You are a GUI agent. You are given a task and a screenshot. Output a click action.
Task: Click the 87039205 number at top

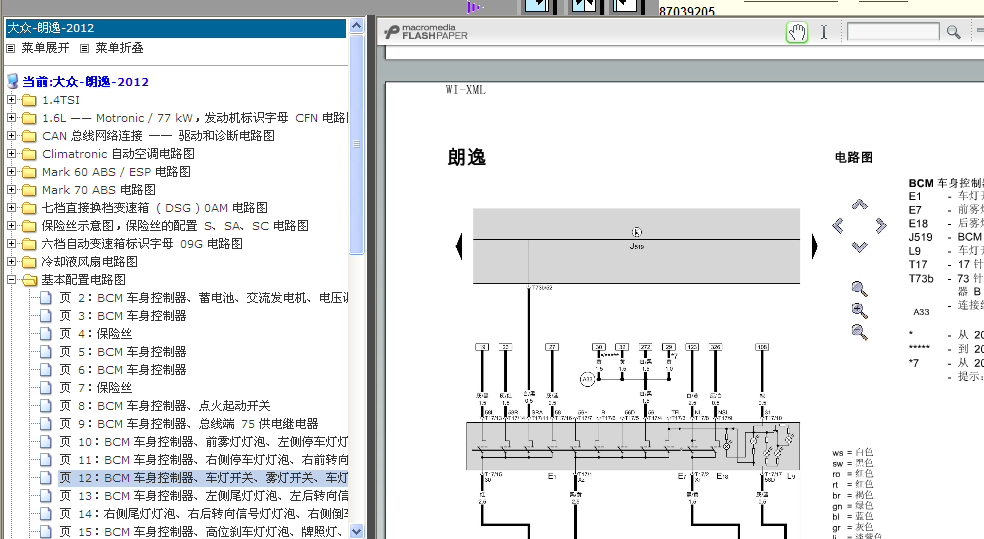click(687, 11)
